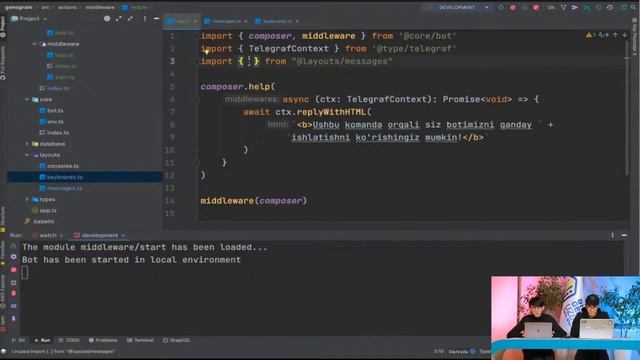Click the warning indicator in editor corner

[590, 36]
